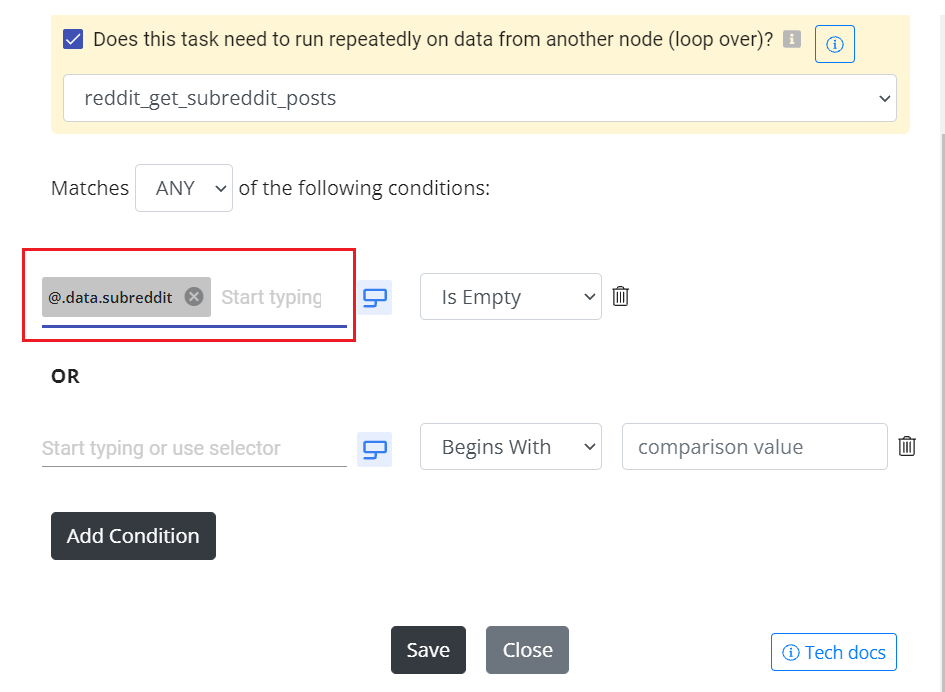Change the Matches ANY dropdown

coord(184,188)
